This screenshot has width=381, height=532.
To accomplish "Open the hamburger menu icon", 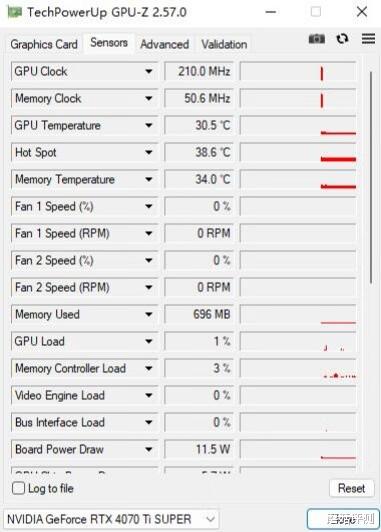I will [368, 39].
